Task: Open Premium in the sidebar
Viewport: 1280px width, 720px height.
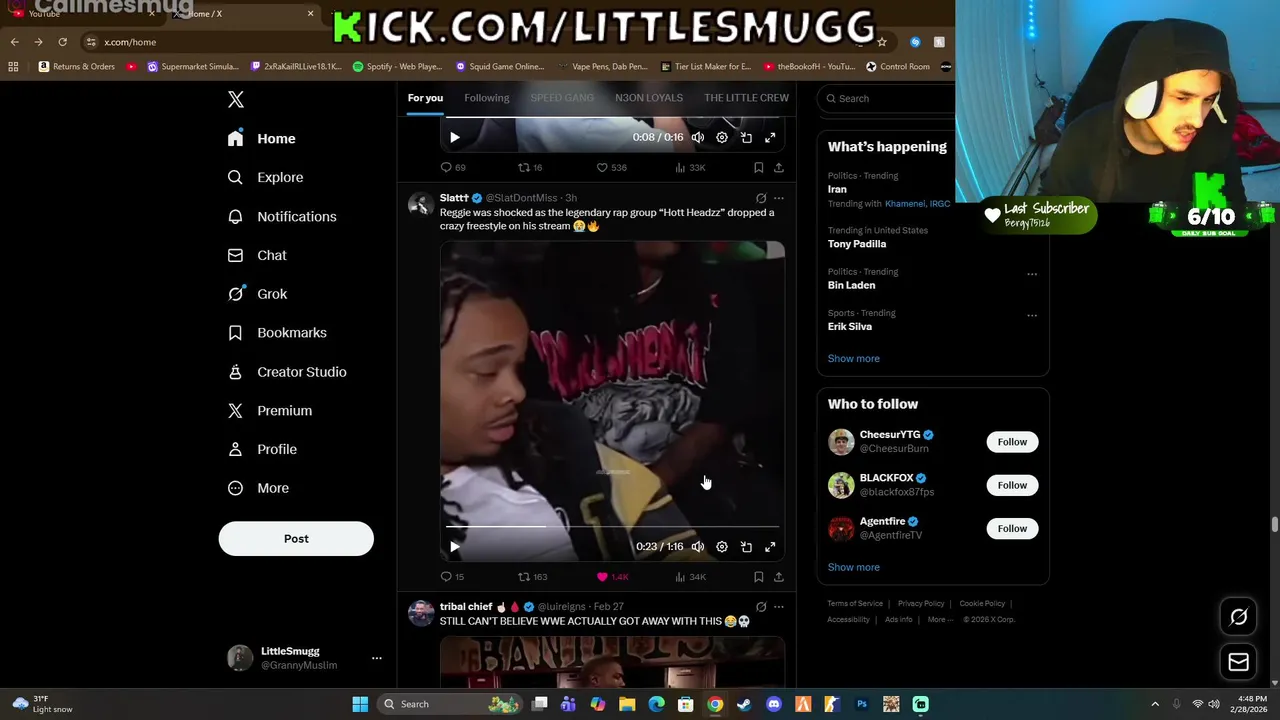Action: click(x=270, y=411)
